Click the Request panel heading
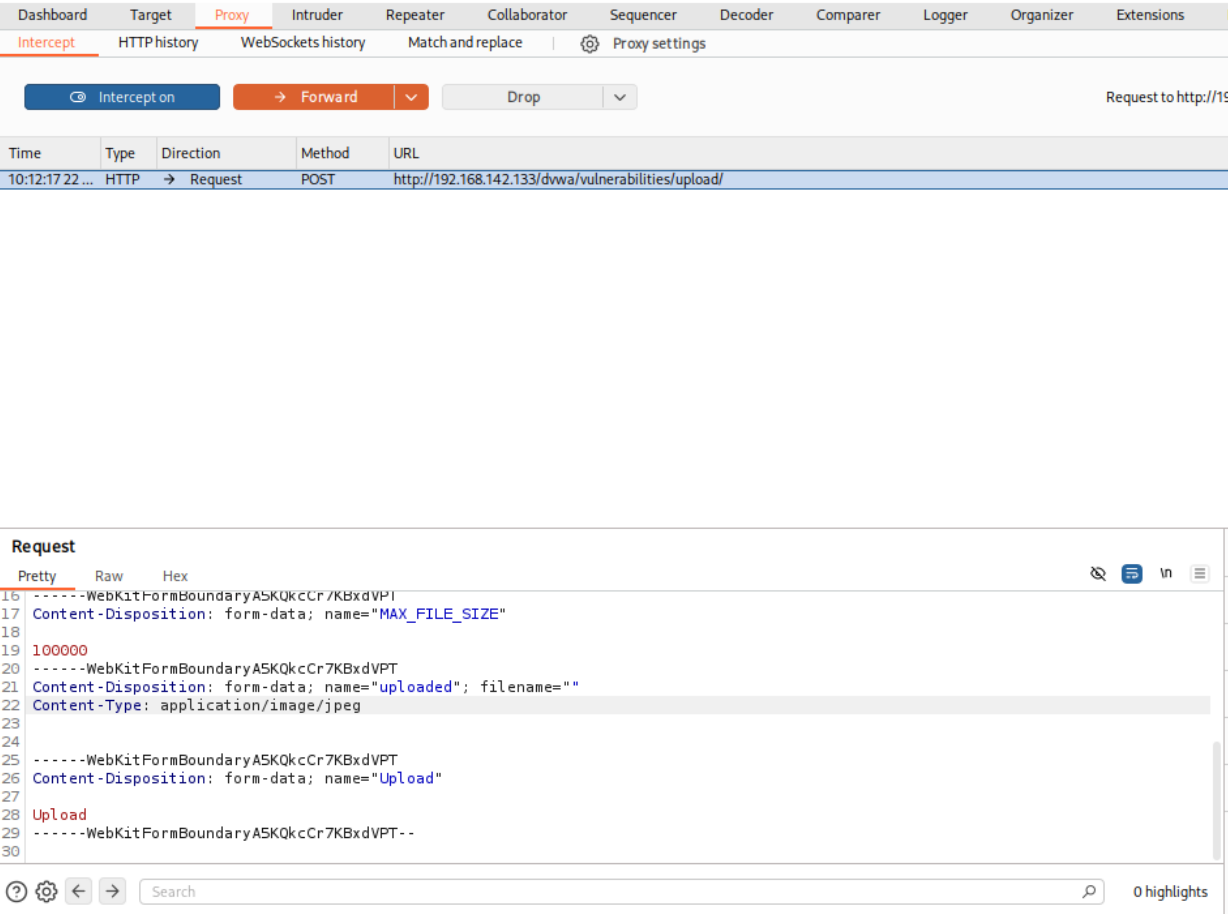The image size is (1228, 914). (43, 546)
